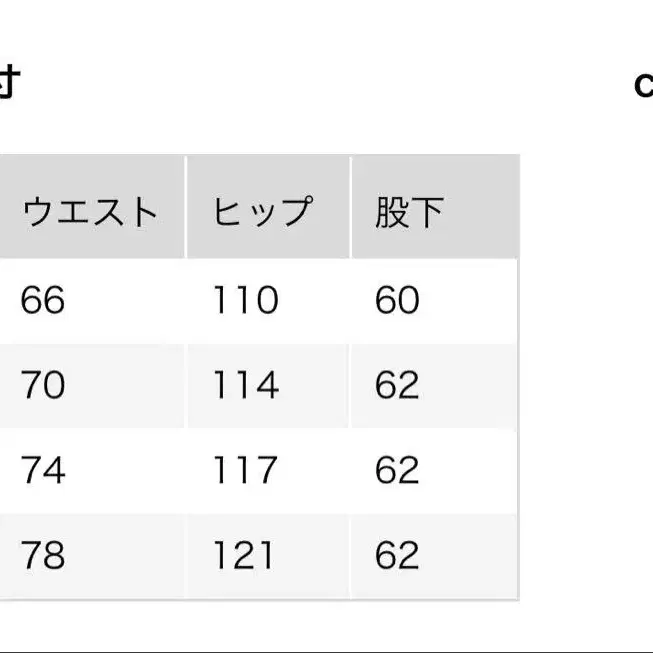The width and height of the screenshot is (653, 653).
Task: Select the hip value 117
Action: (245, 470)
